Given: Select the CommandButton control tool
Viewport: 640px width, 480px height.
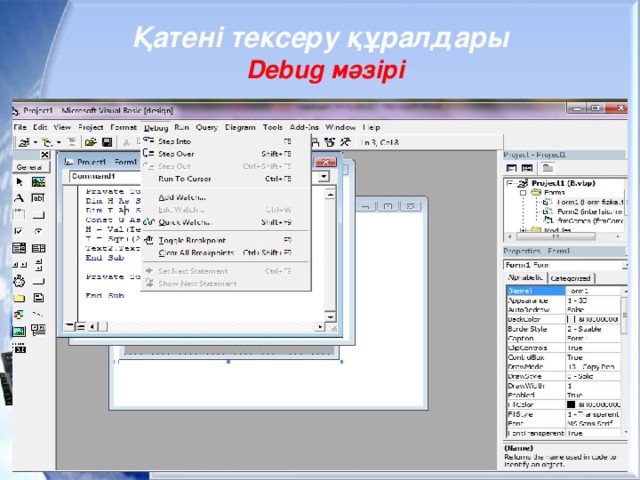Looking at the screenshot, I should (x=38, y=215).
